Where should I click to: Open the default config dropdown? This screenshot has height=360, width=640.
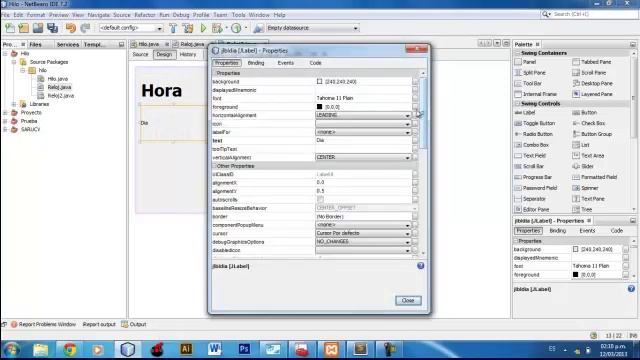160,28
